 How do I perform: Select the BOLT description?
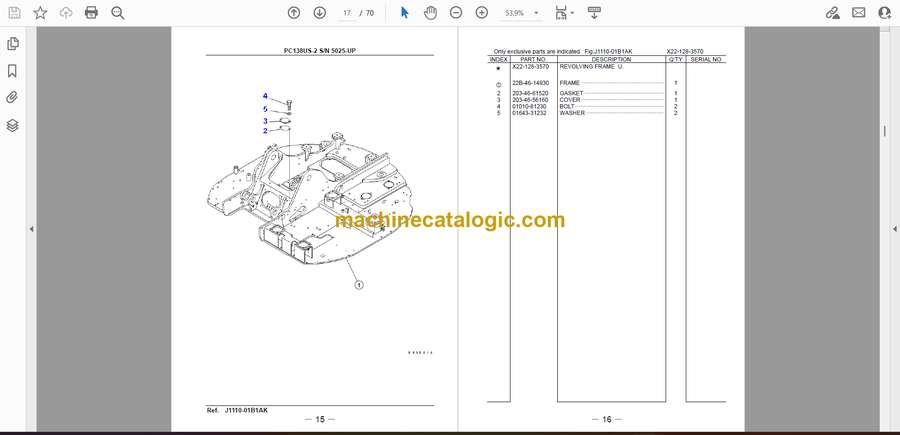pos(567,107)
